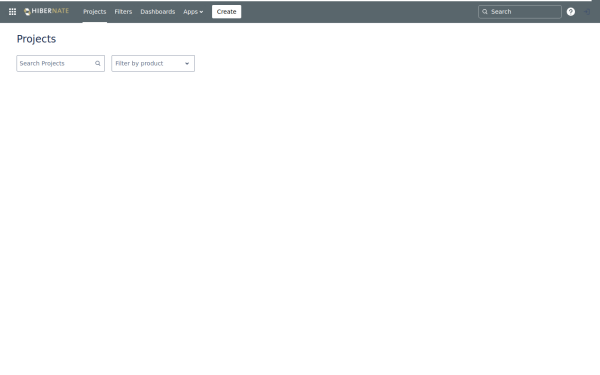Open the Filters menu item
Image resolution: width=600 pixels, height=375 pixels.
pos(123,12)
